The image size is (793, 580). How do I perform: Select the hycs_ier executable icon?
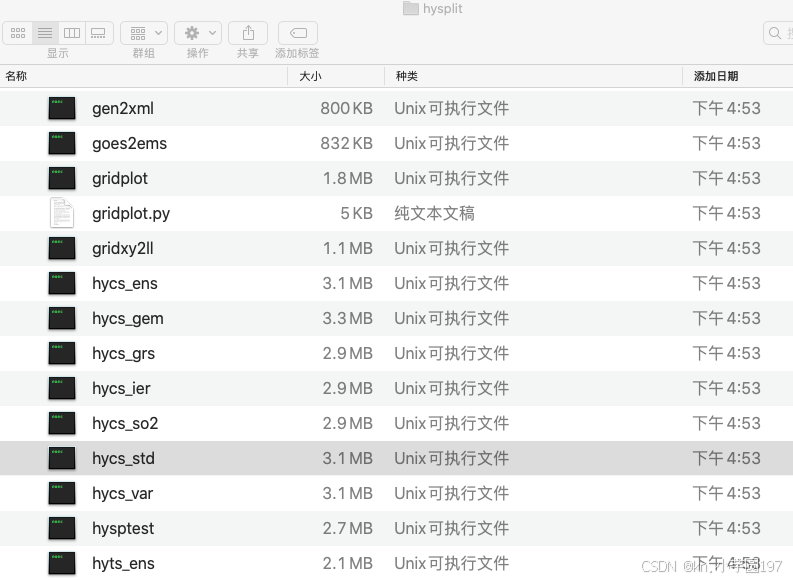62,388
